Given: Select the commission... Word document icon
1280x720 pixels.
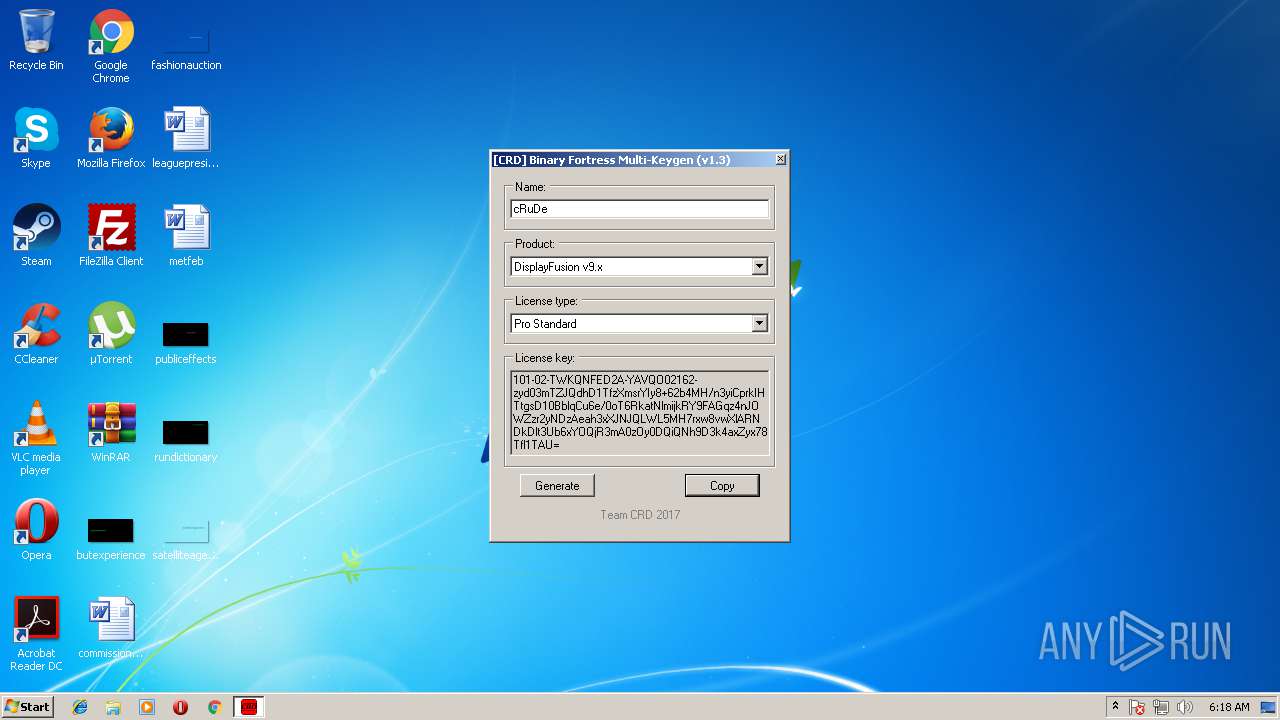Looking at the screenshot, I should coord(111,629).
